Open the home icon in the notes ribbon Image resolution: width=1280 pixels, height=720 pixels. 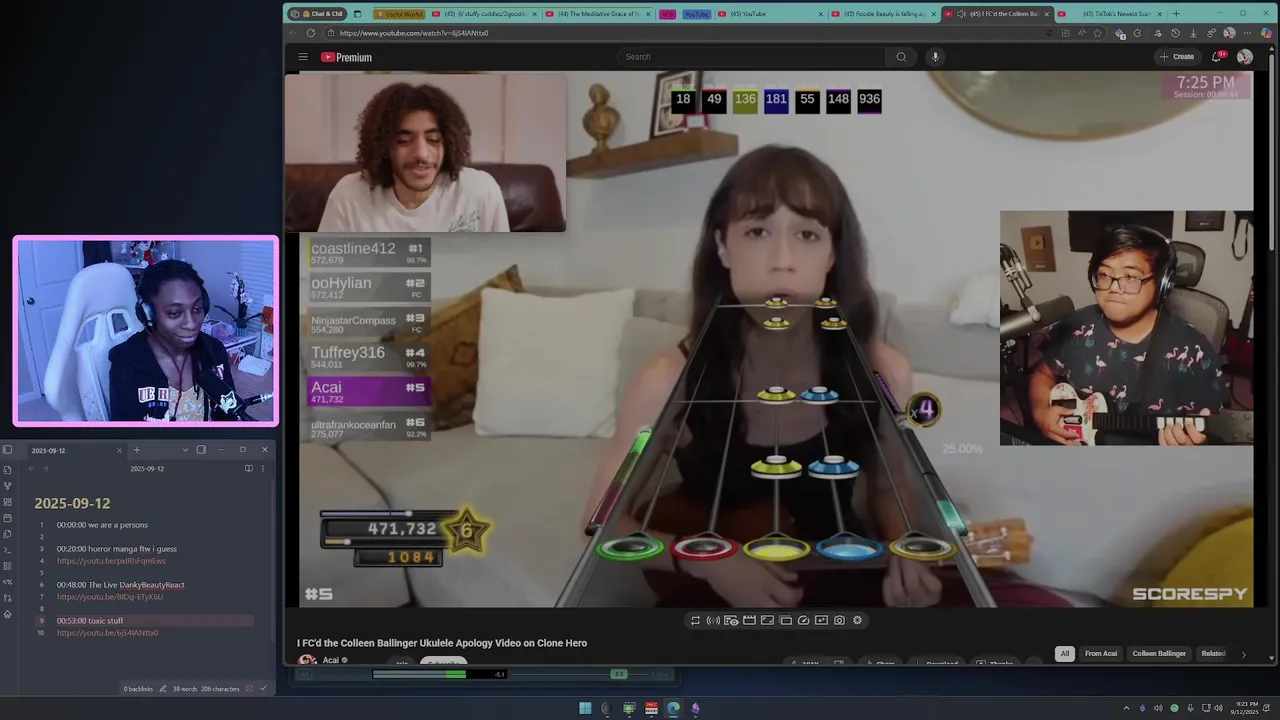point(7,614)
